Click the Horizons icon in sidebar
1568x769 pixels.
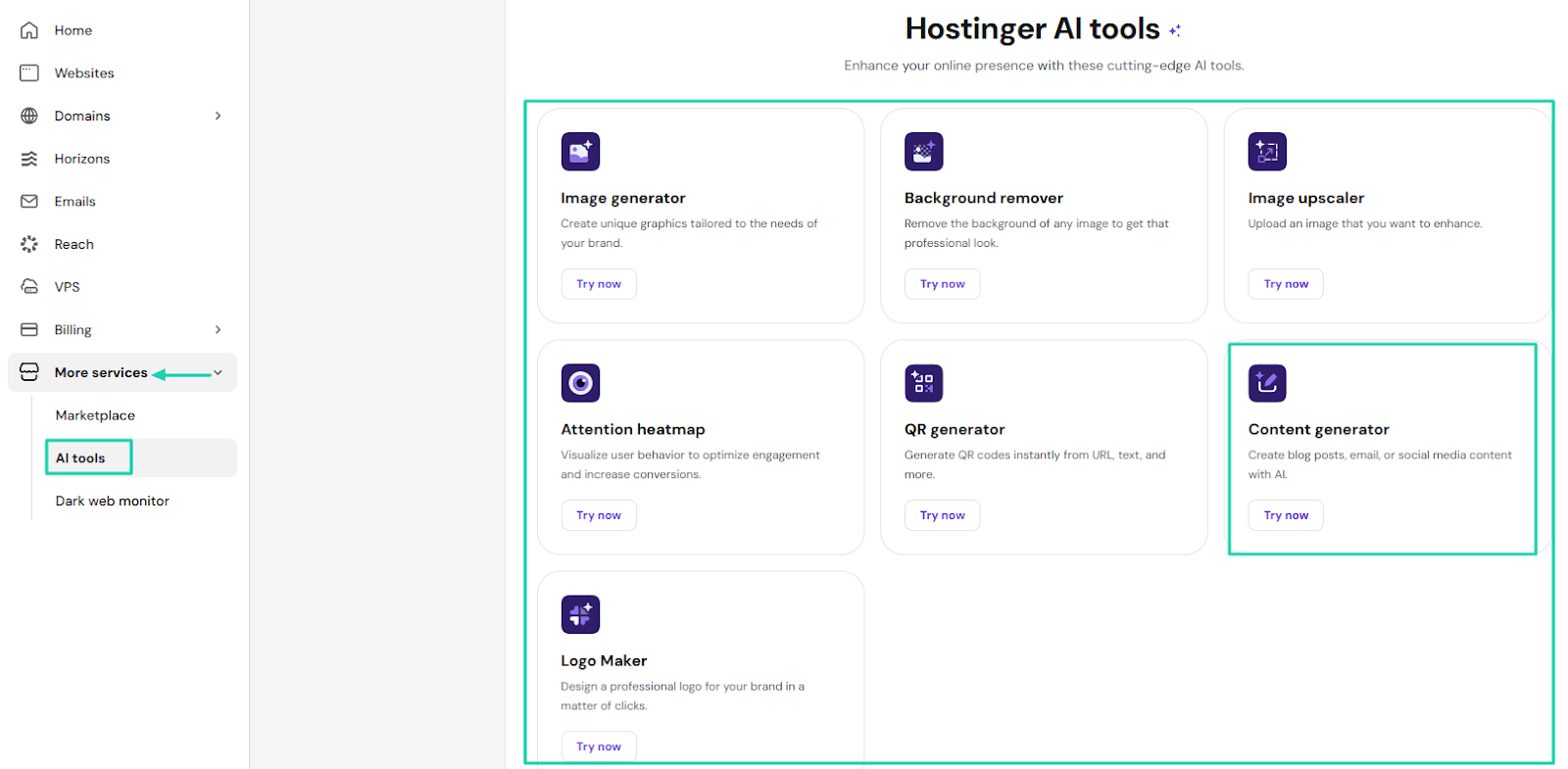[x=29, y=159]
